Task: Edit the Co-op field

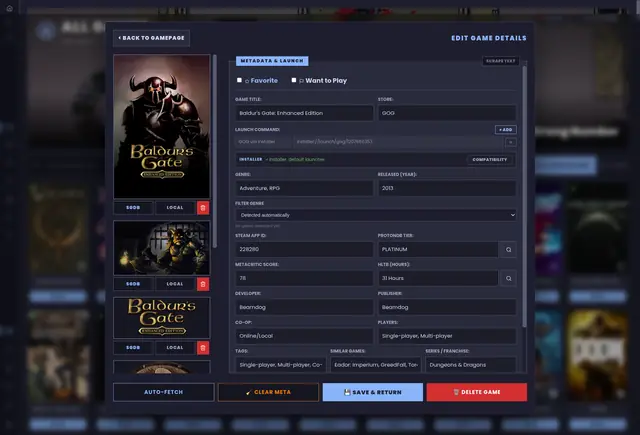Action: point(304,336)
